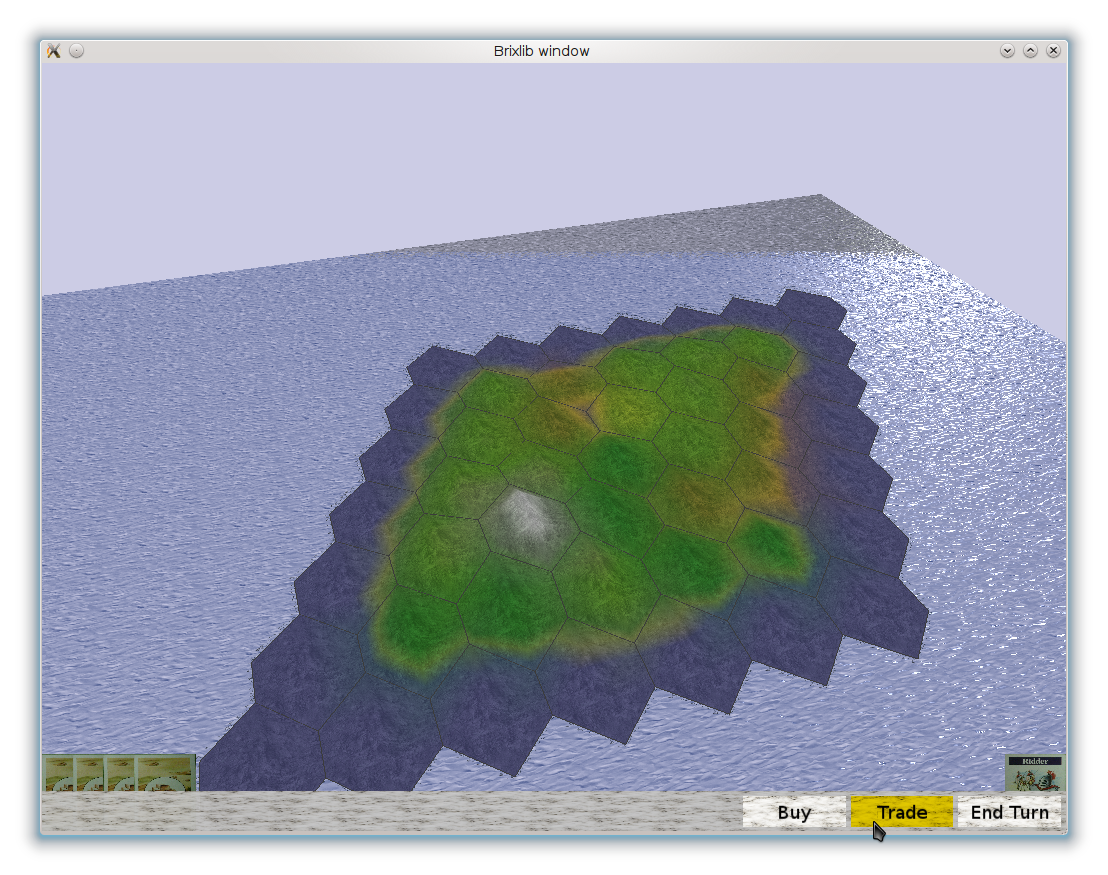Select the topmost dark sea hex tile
The width and height of the screenshot is (1108, 875).
[x=811, y=308]
